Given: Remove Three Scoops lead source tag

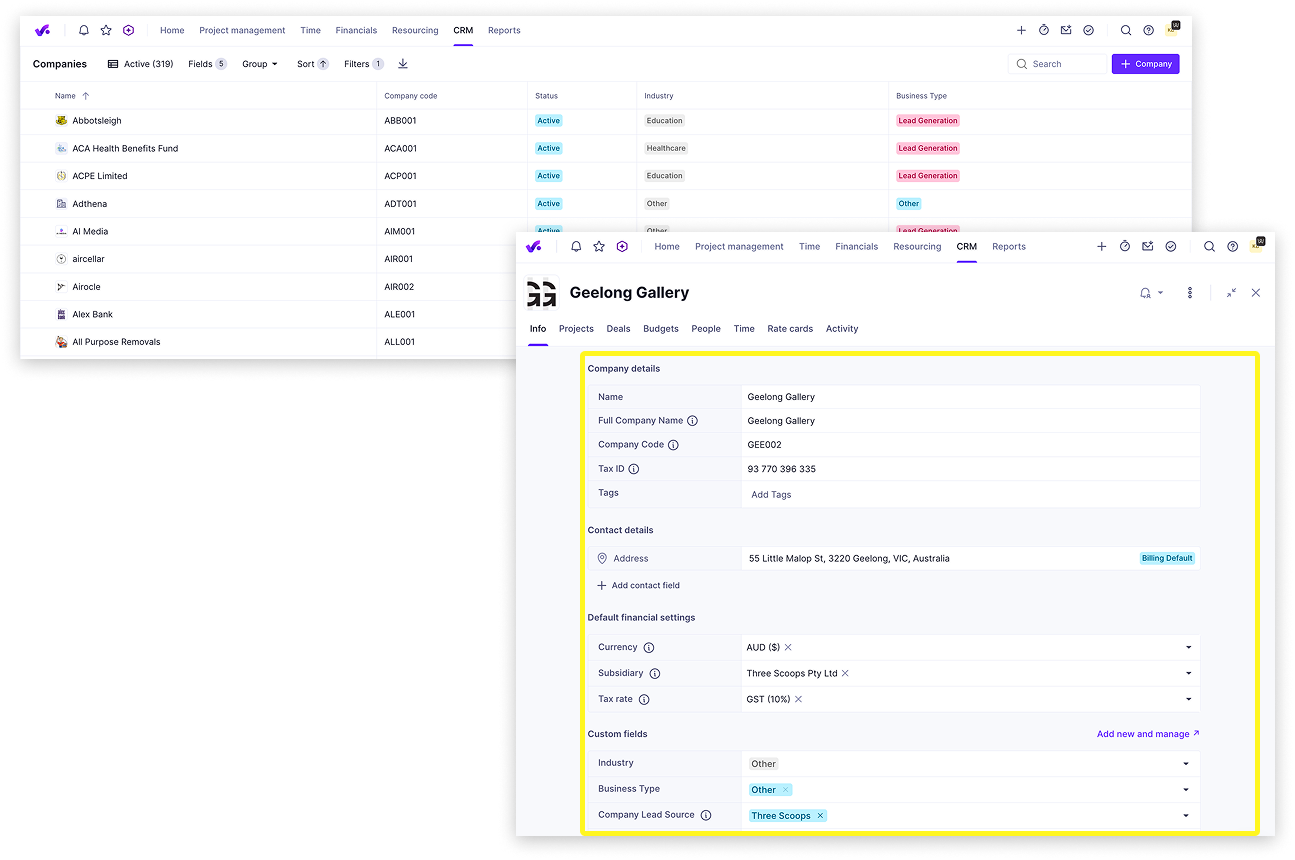Looking at the screenshot, I should coord(820,816).
